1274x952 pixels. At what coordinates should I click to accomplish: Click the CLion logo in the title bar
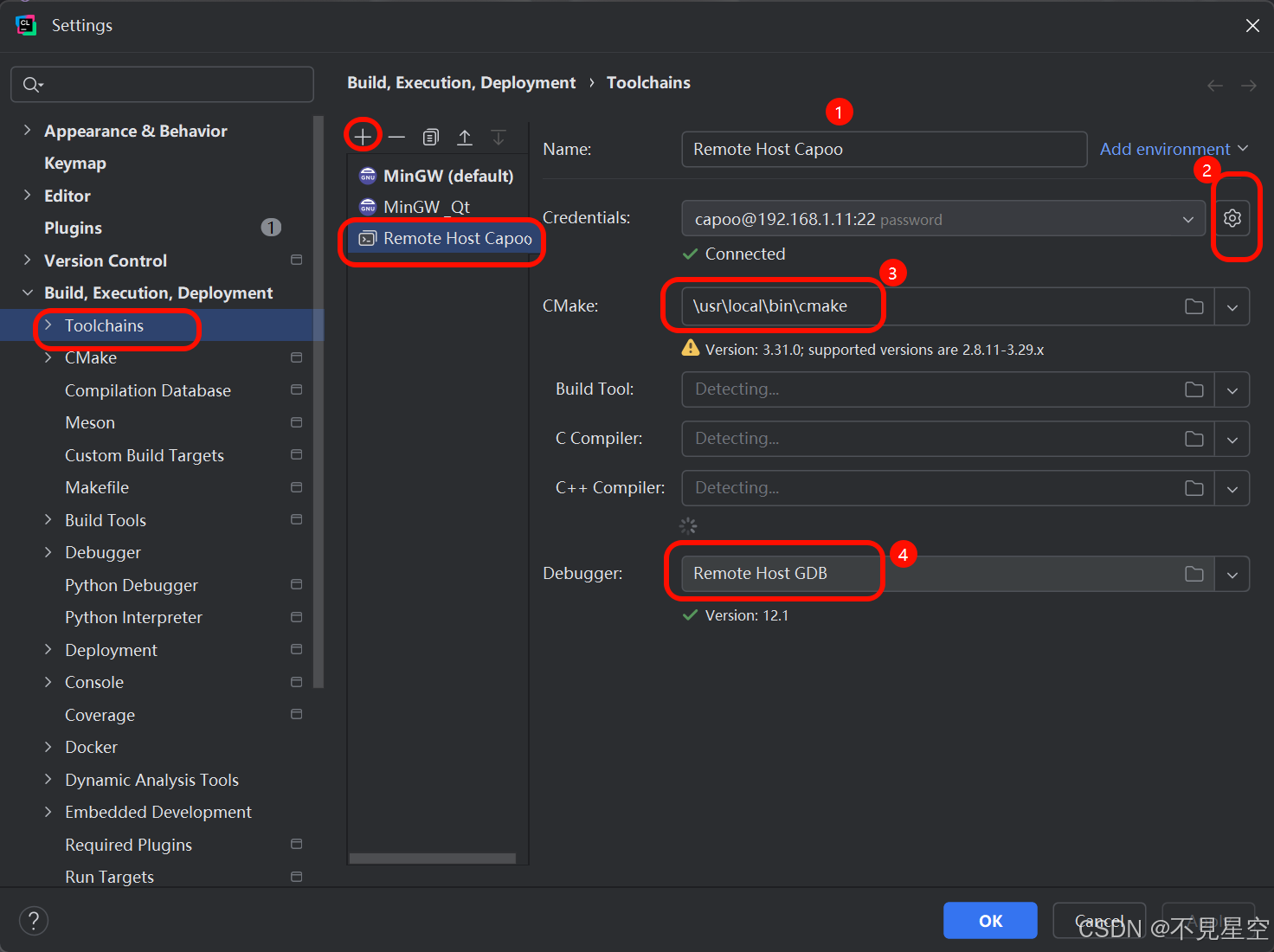click(x=26, y=25)
